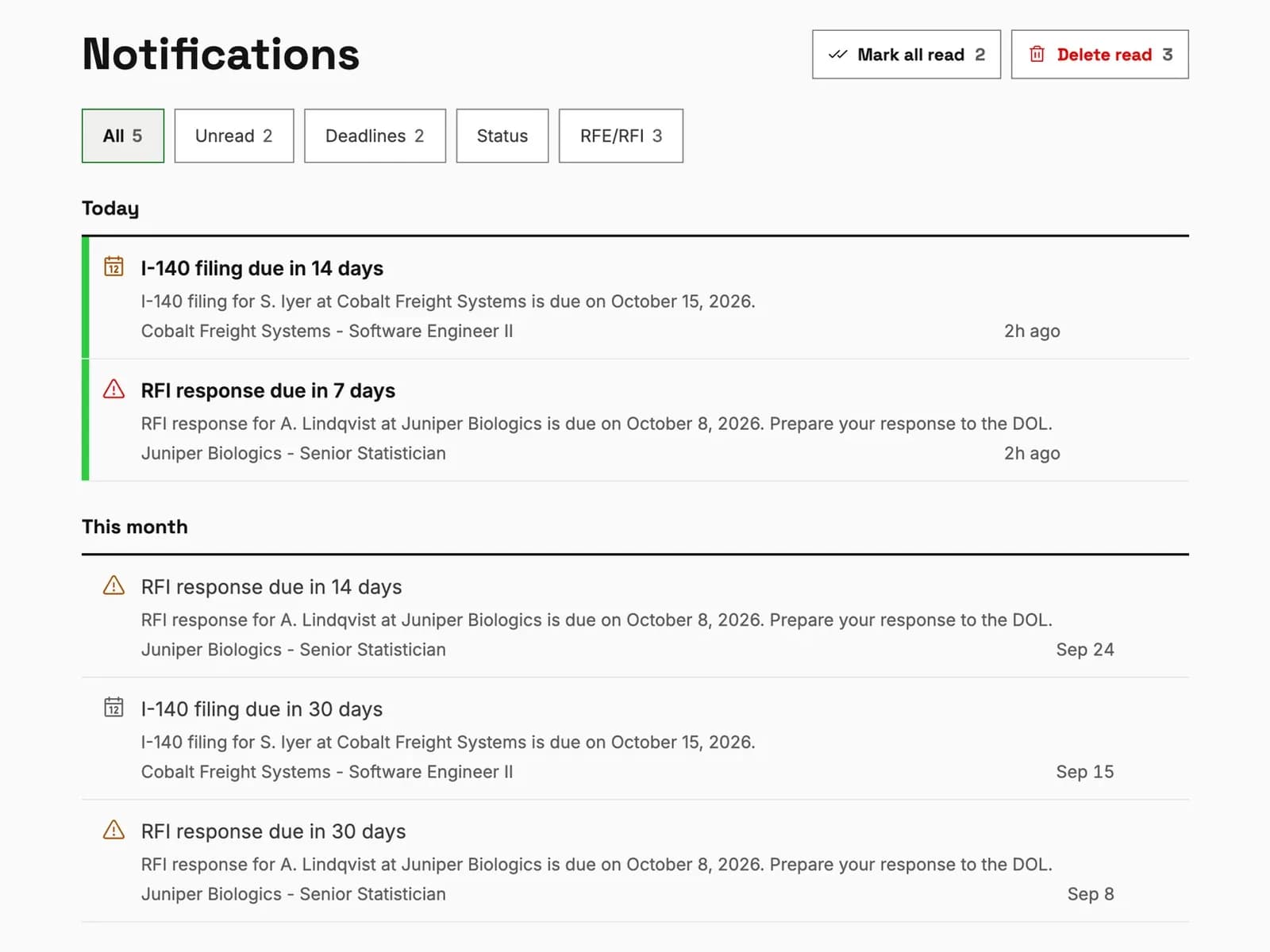Filter by the Deadlines tab

coord(375,136)
